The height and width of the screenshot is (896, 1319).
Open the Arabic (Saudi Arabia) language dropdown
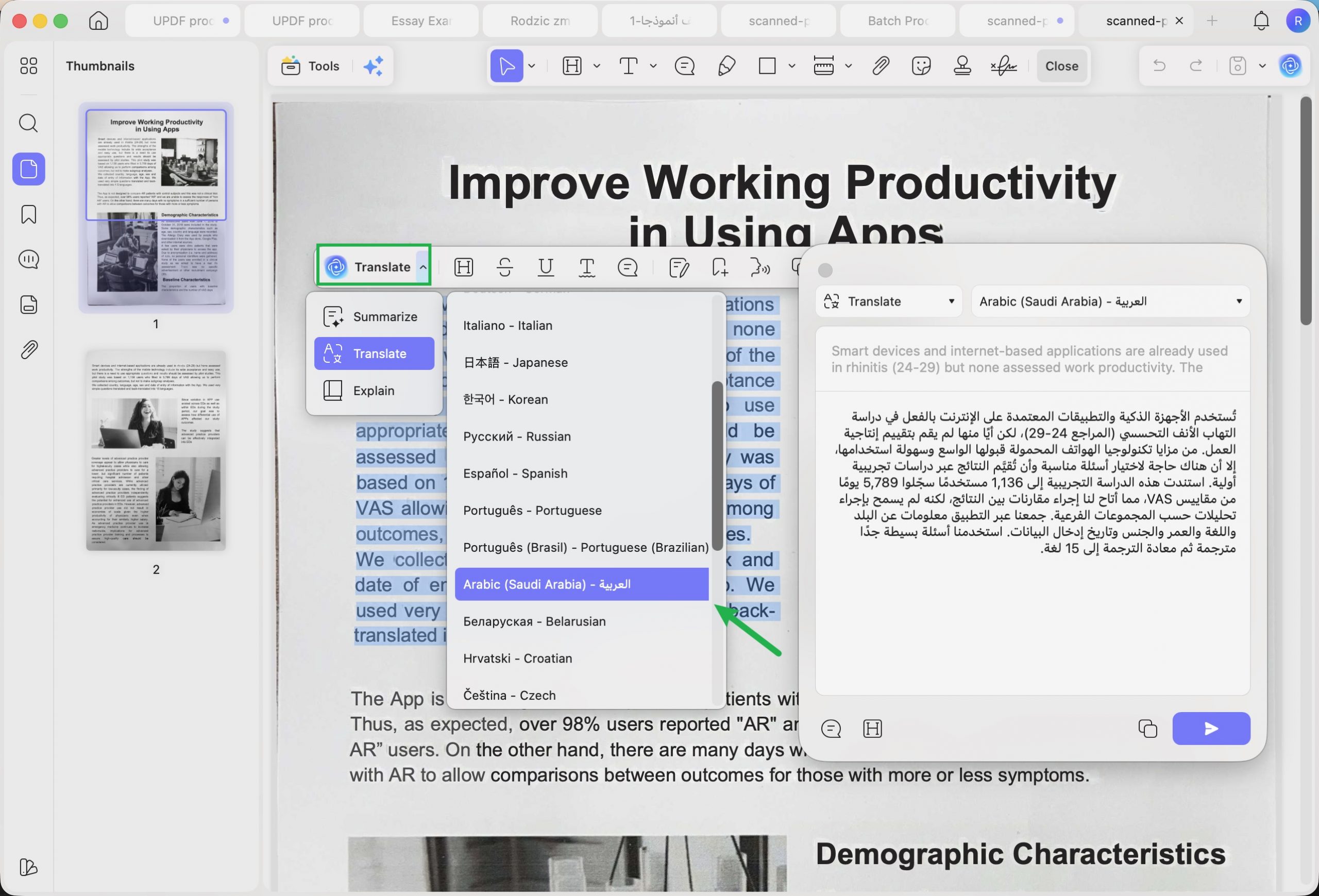pos(1110,301)
